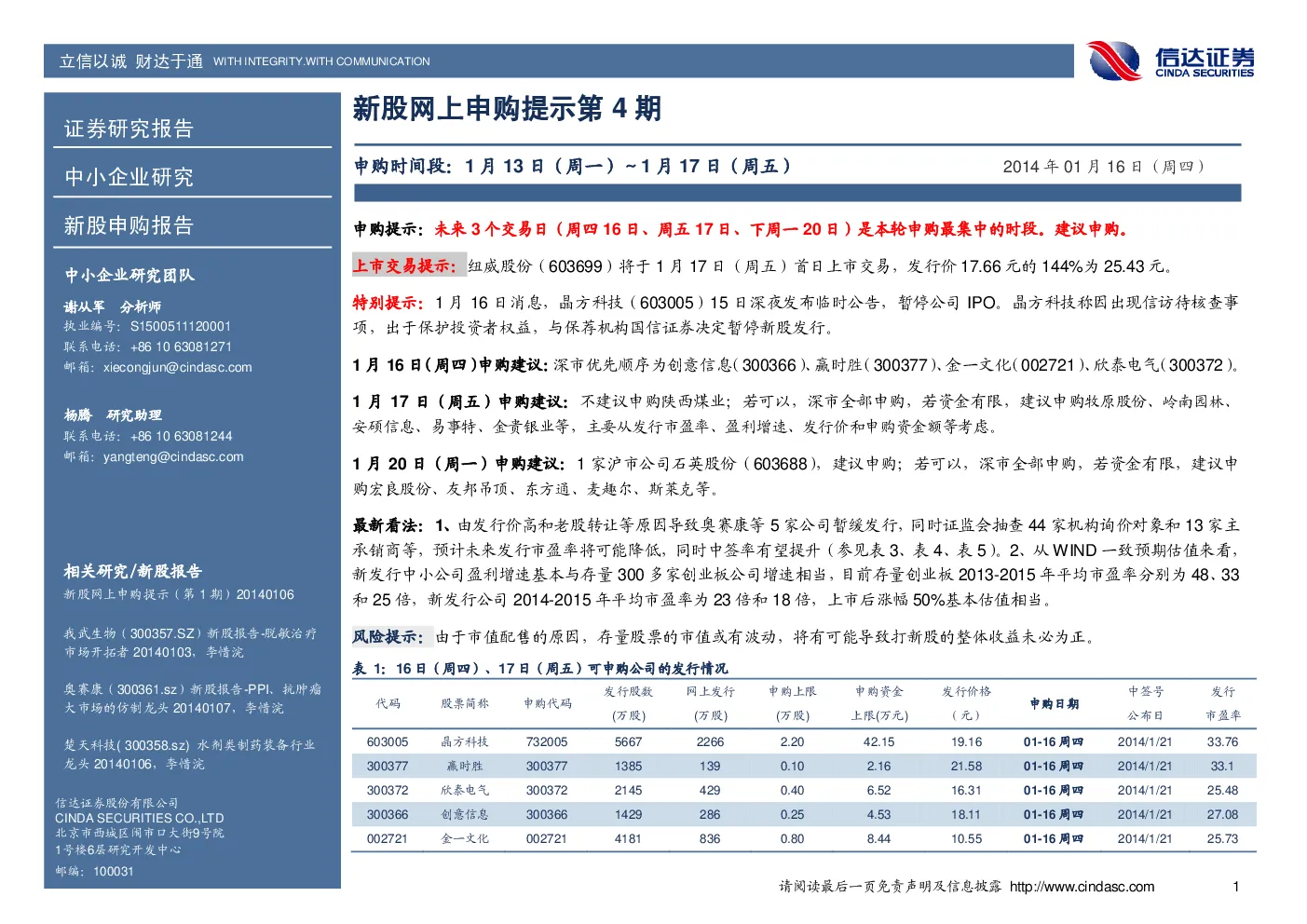The width and height of the screenshot is (1307, 924).
Task: Click table cell 603005
Action: [x=388, y=741]
